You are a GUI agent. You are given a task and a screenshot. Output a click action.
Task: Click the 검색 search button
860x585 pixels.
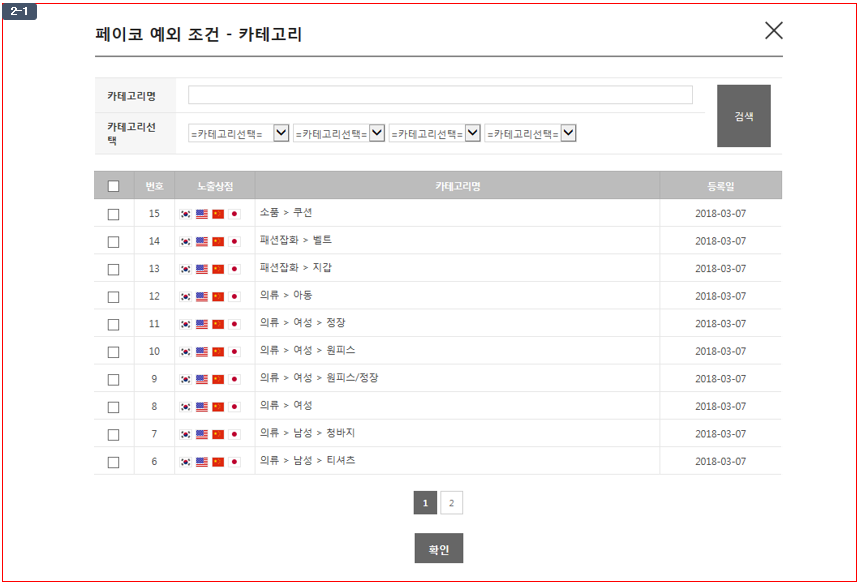(744, 116)
